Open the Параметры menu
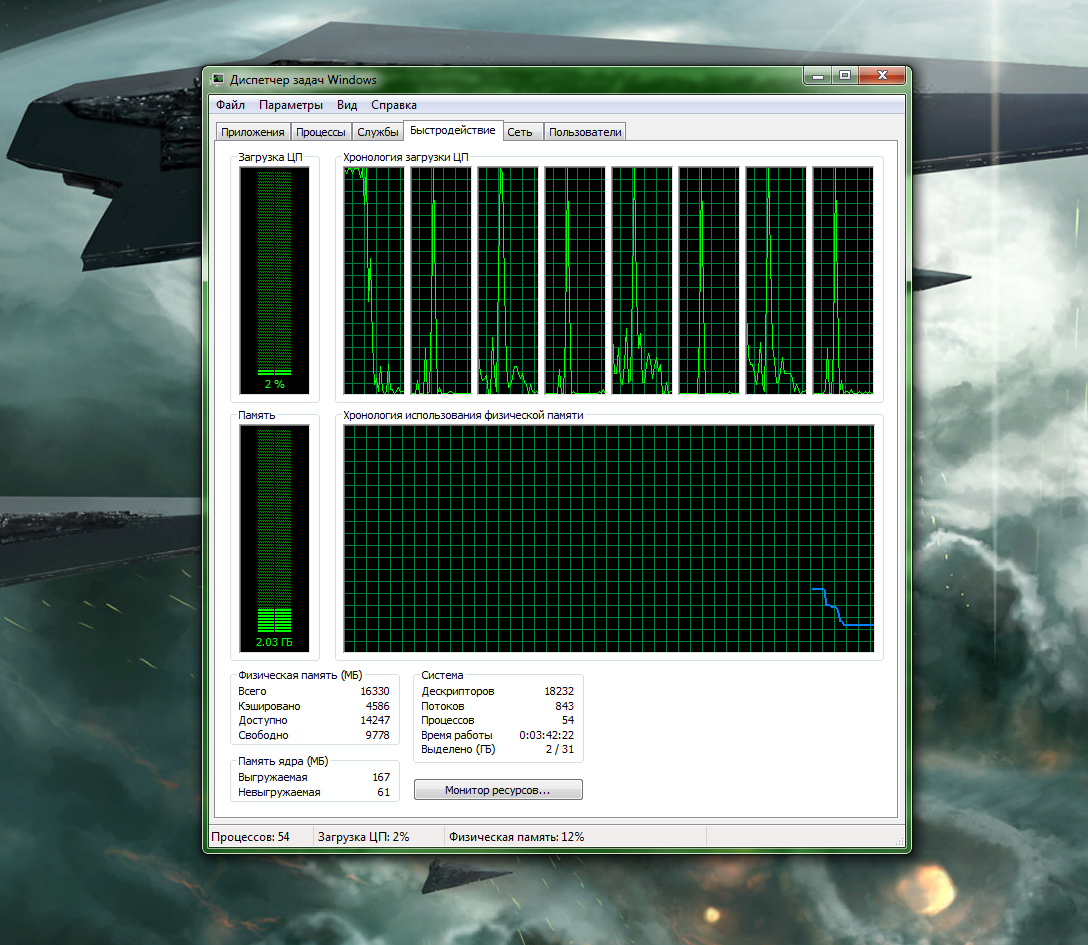Viewport: 1088px width, 945px height. click(x=290, y=105)
